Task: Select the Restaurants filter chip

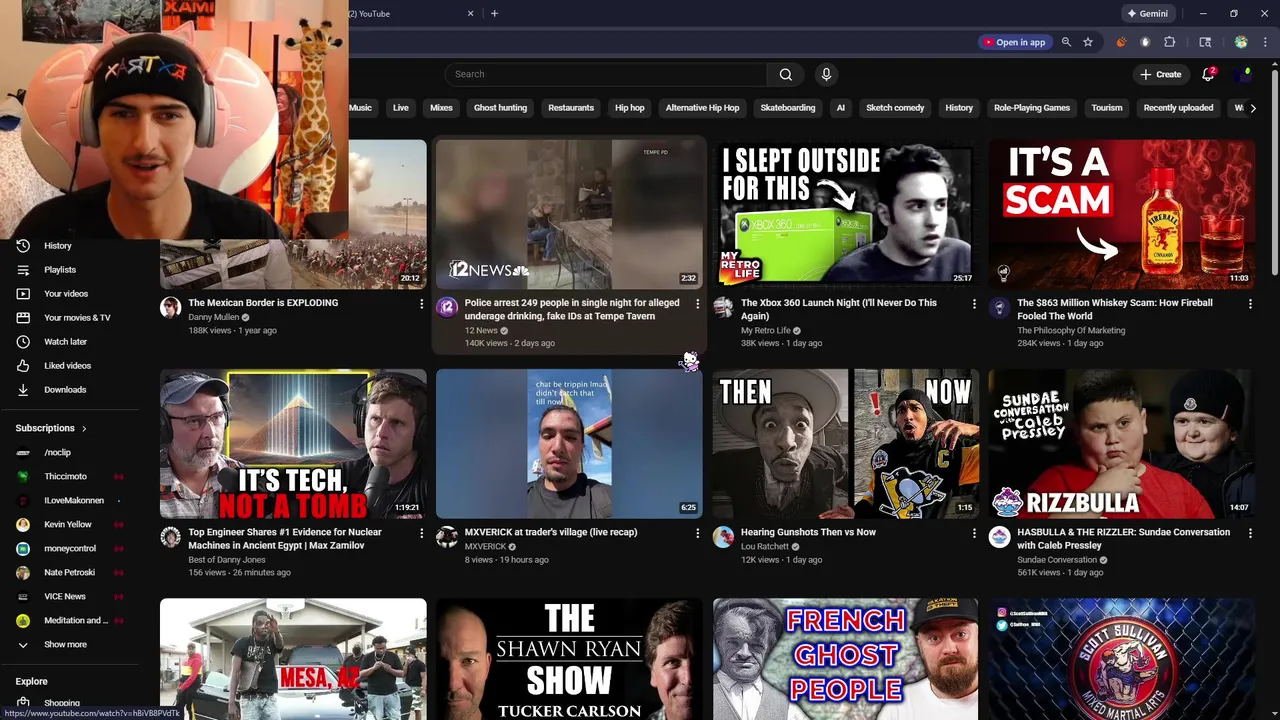Action: (x=571, y=108)
